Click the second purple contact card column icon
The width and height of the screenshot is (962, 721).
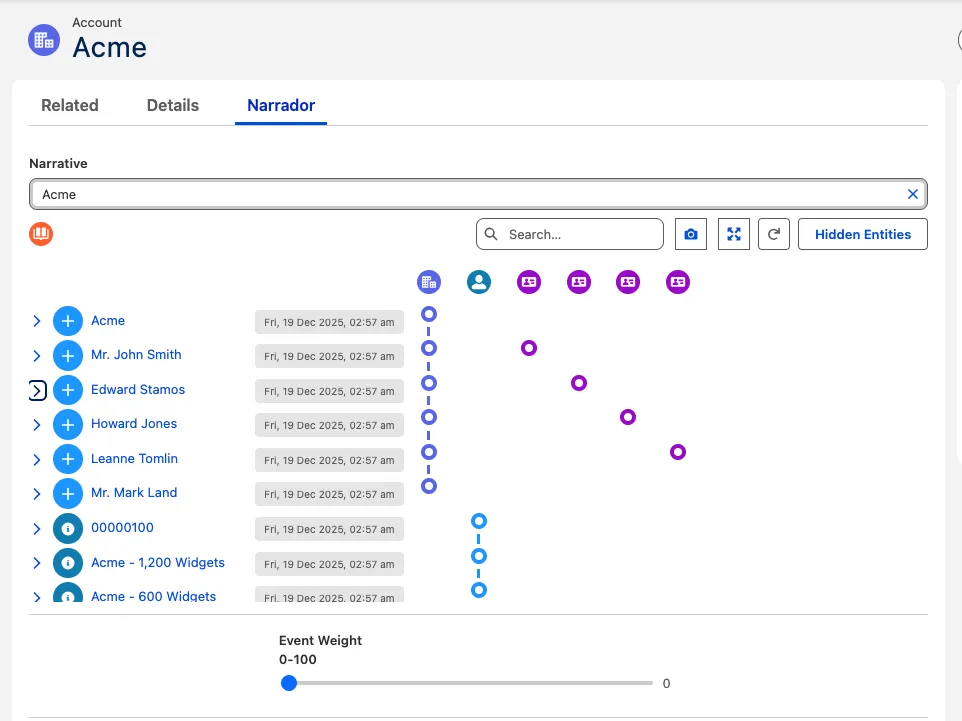coord(579,282)
